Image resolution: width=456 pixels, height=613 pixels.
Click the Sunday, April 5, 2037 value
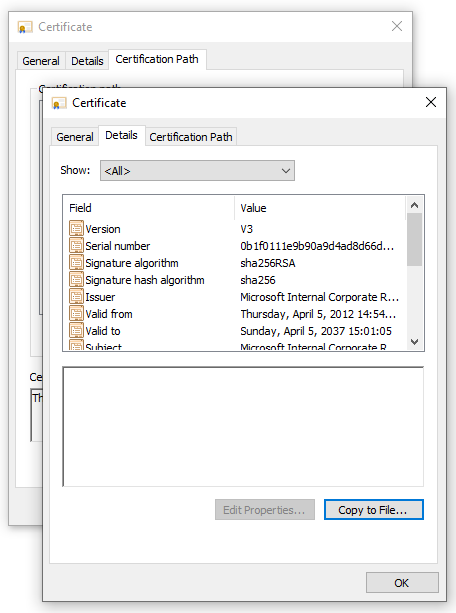pos(316,331)
